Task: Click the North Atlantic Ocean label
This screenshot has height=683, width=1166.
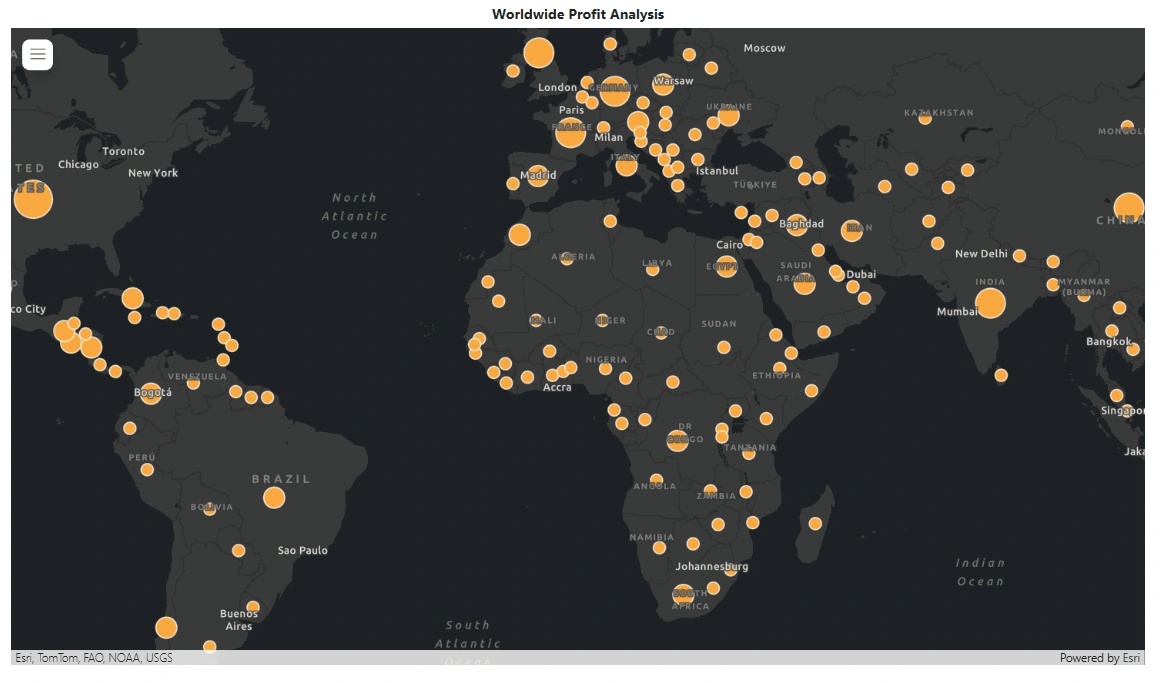Action: 355,217
